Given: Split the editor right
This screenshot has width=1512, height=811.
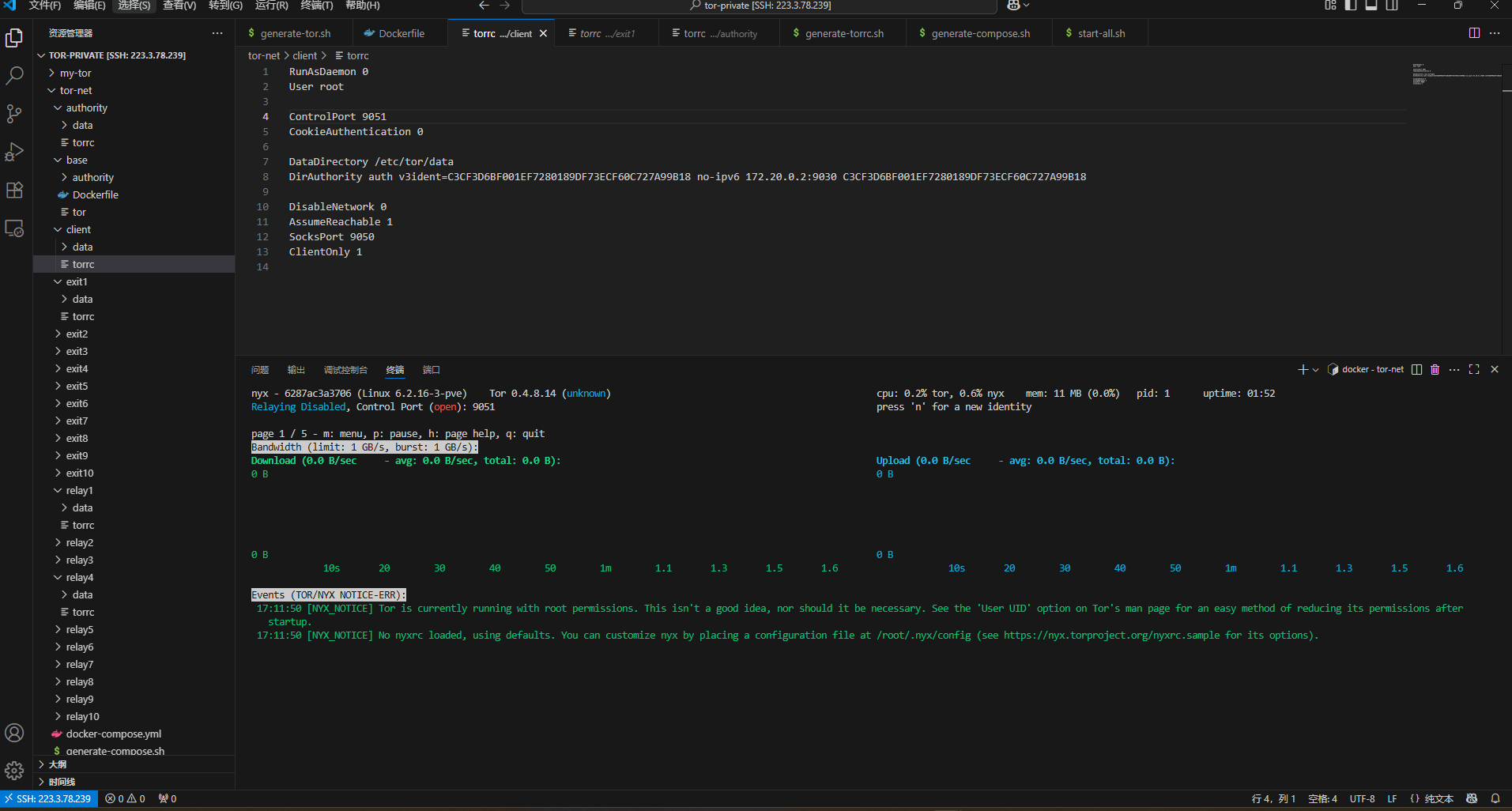Looking at the screenshot, I should pyautogui.click(x=1474, y=33).
